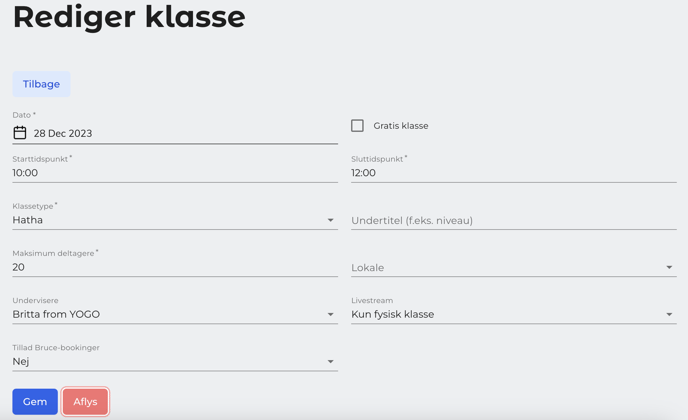Click the Klassetype dropdown arrow icon
This screenshot has height=420, width=688.
tap(330, 220)
